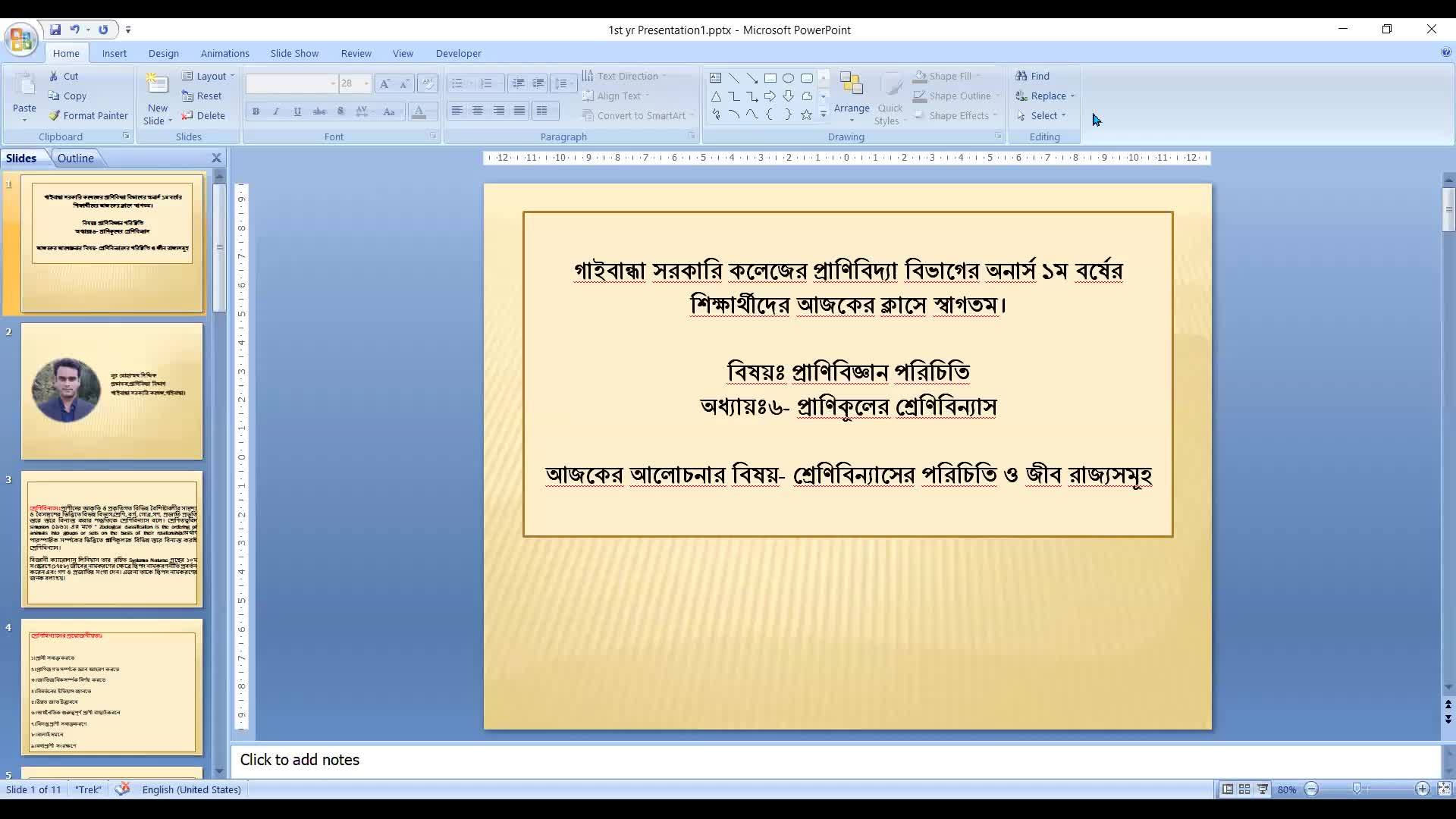Viewport: 1456px width, 819px height.
Task: Delete the selected slide
Action: [203, 115]
